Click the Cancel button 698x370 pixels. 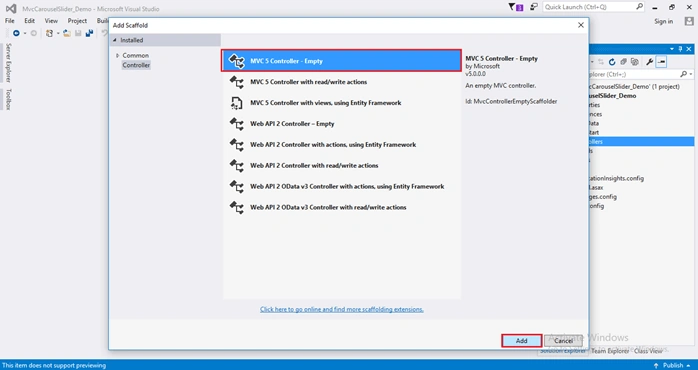tap(563, 341)
